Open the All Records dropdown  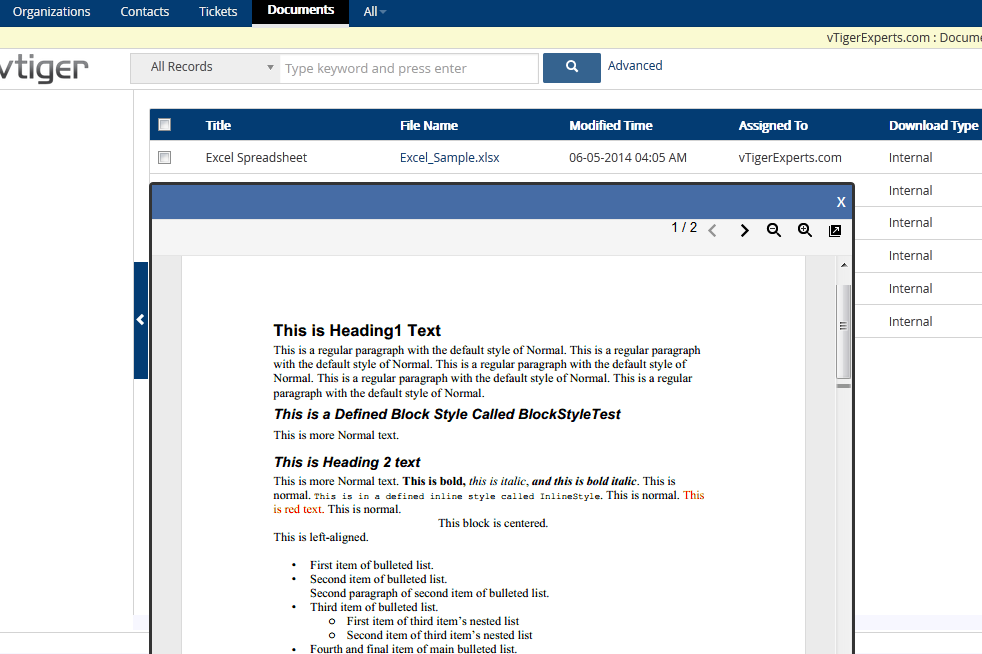pyautogui.click(x=205, y=68)
